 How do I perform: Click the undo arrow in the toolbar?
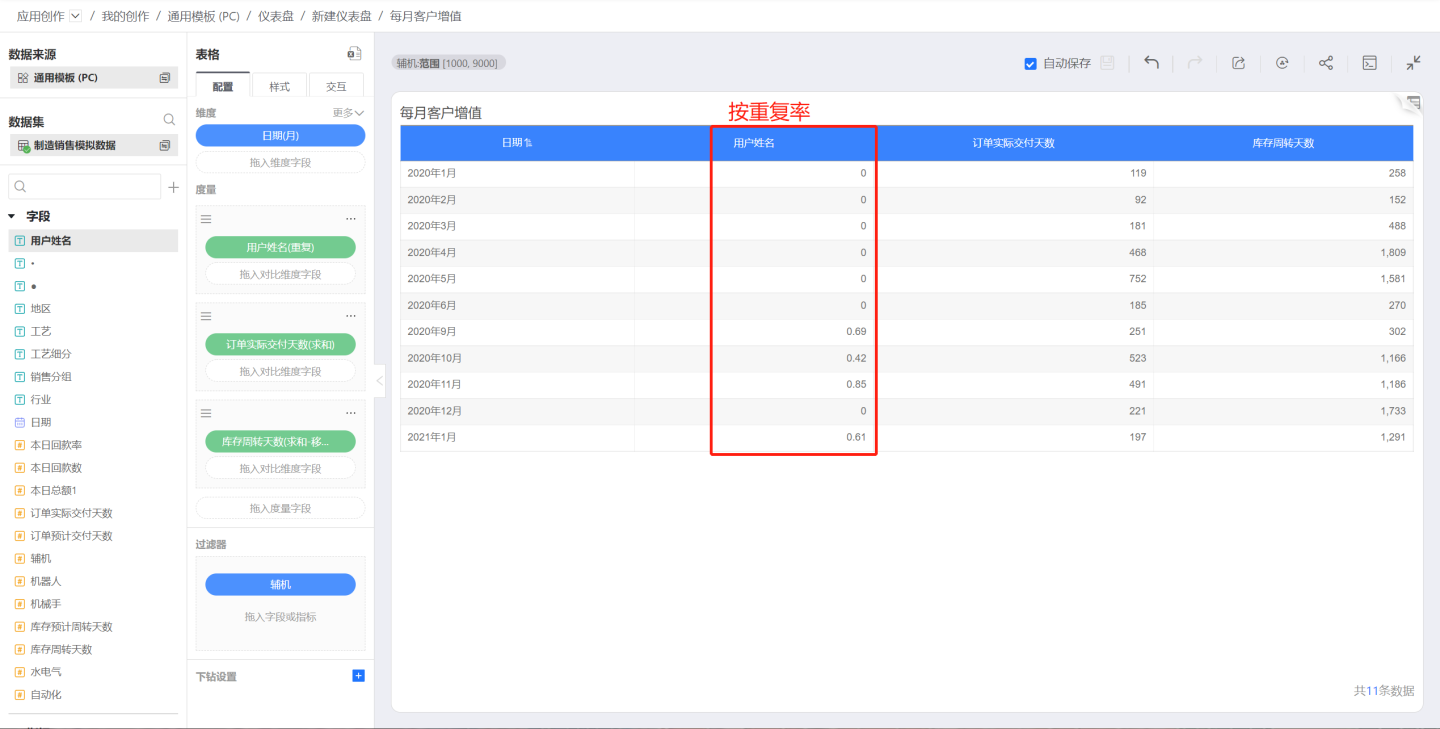coord(1151,63)
